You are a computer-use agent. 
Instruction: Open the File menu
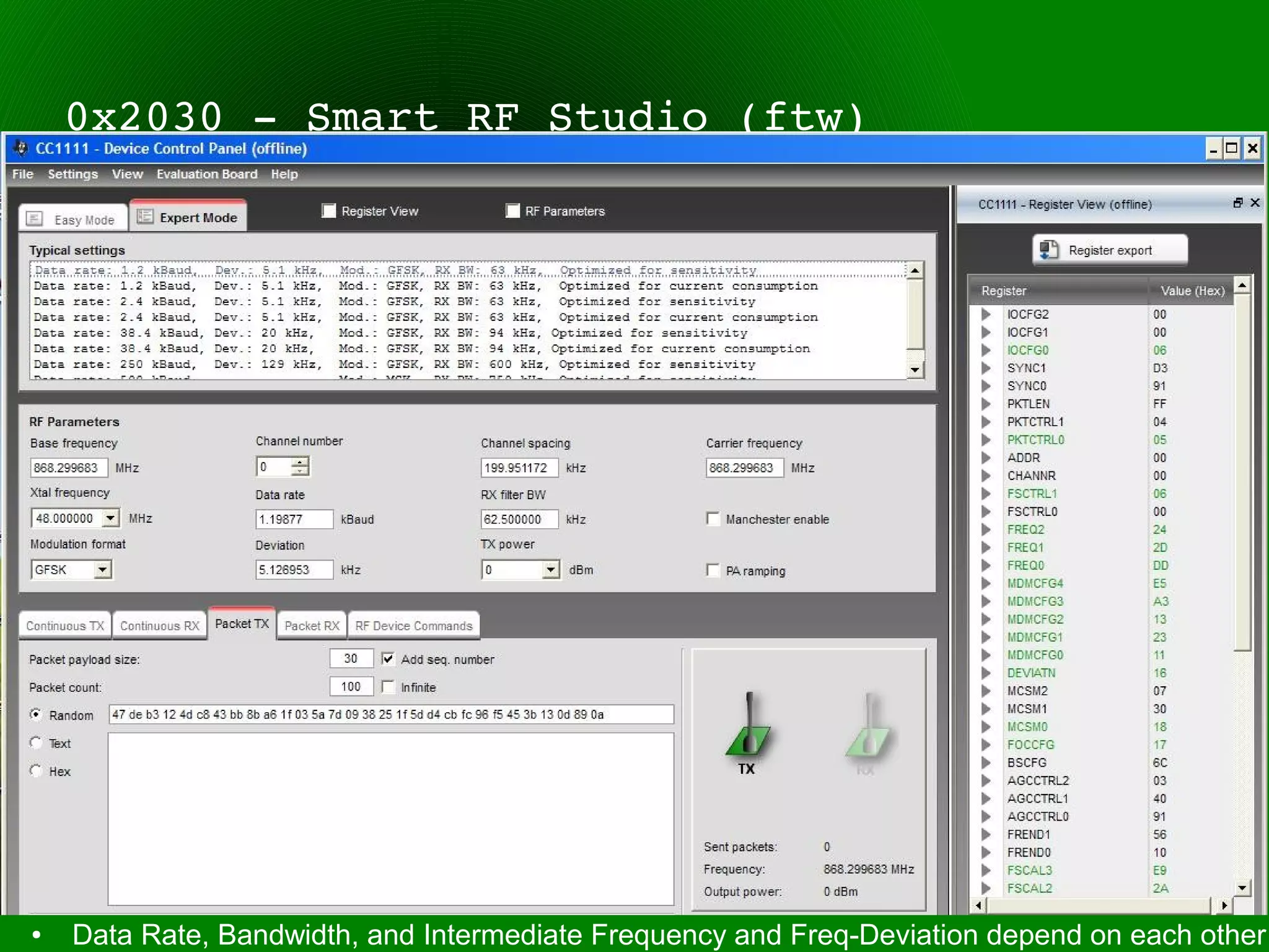pyautogui.click(x=23, y=174)
